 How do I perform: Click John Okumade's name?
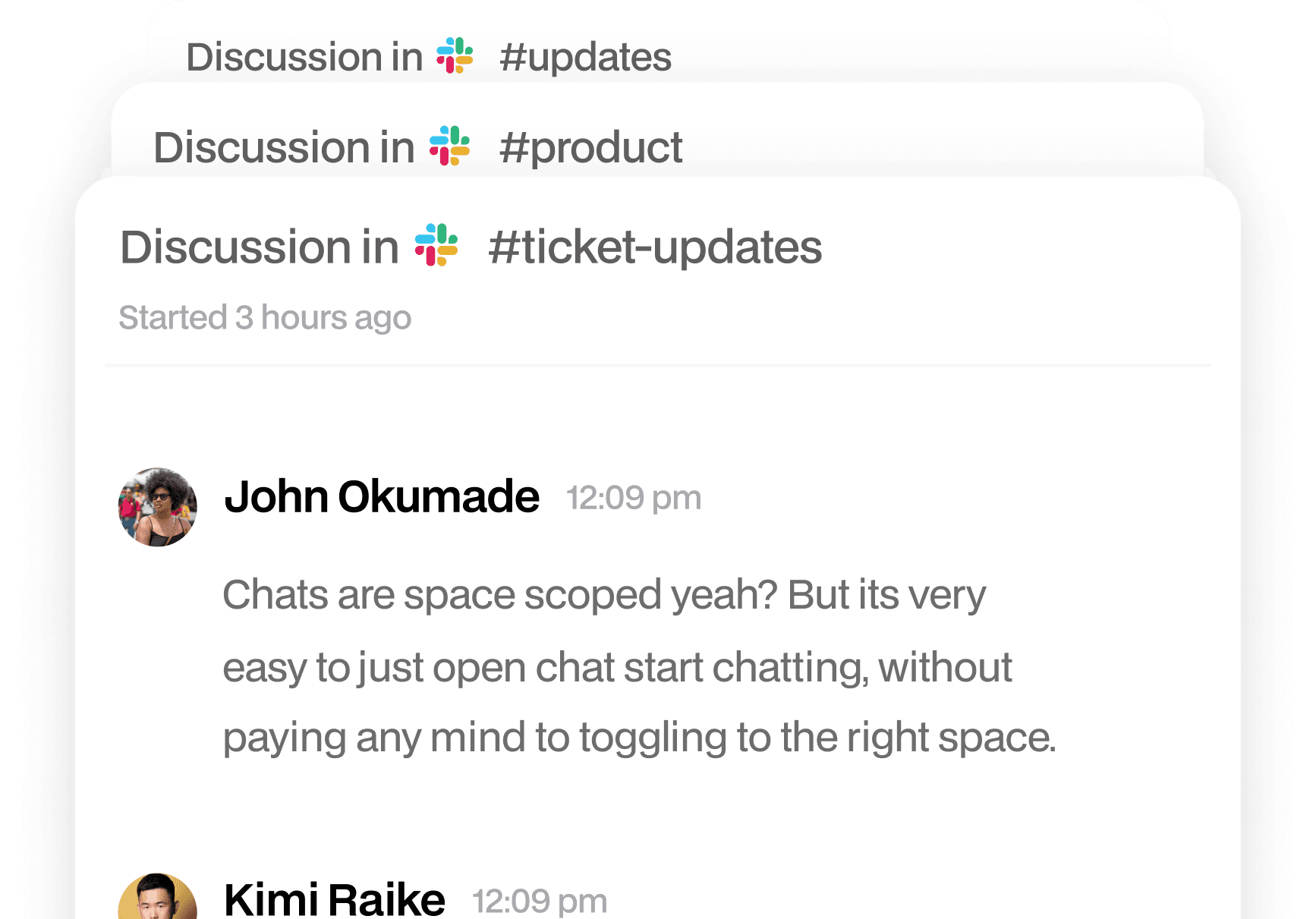click(x=382, y=496)
